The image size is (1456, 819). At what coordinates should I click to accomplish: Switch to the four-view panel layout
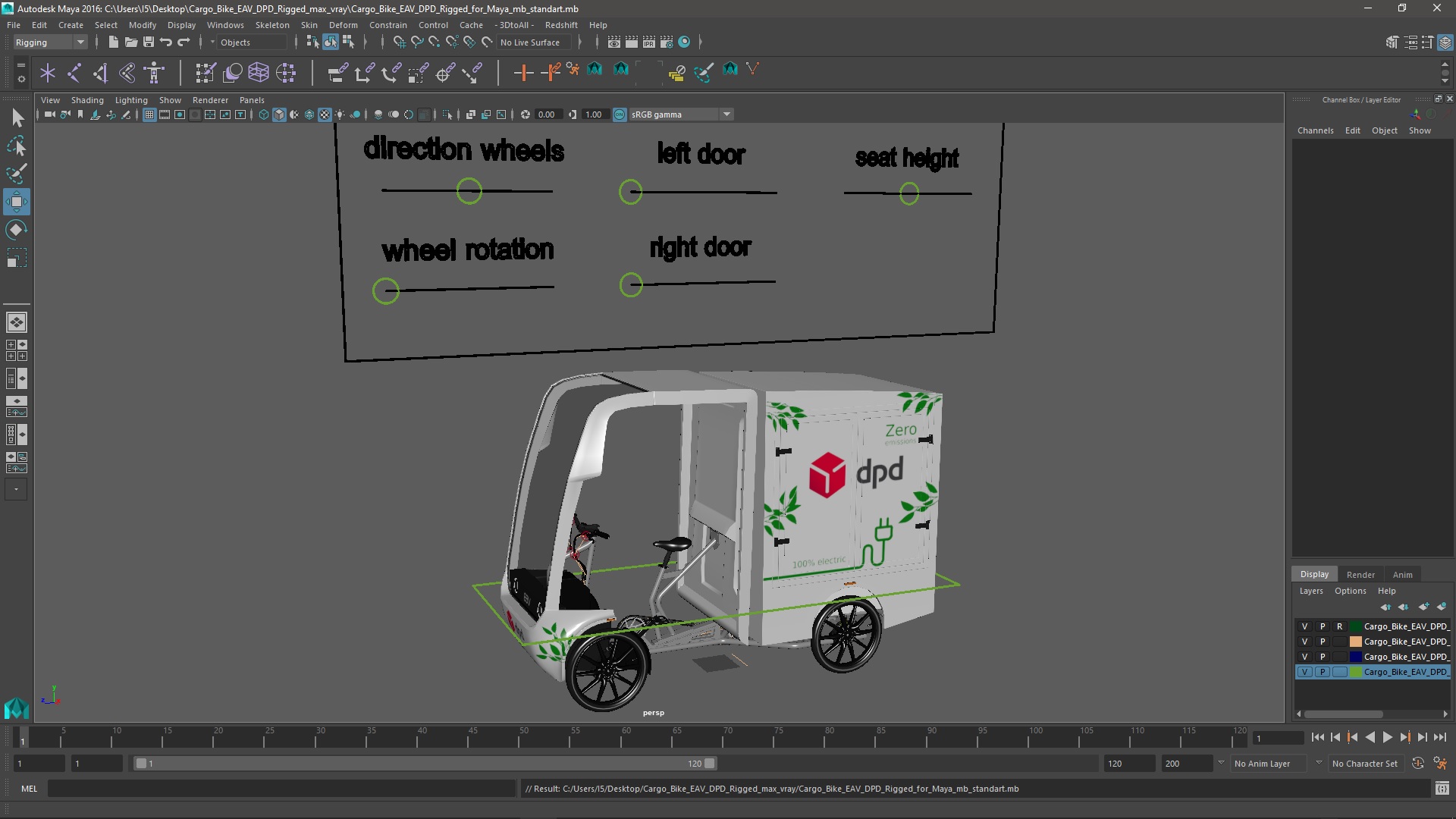pos(17,350)
